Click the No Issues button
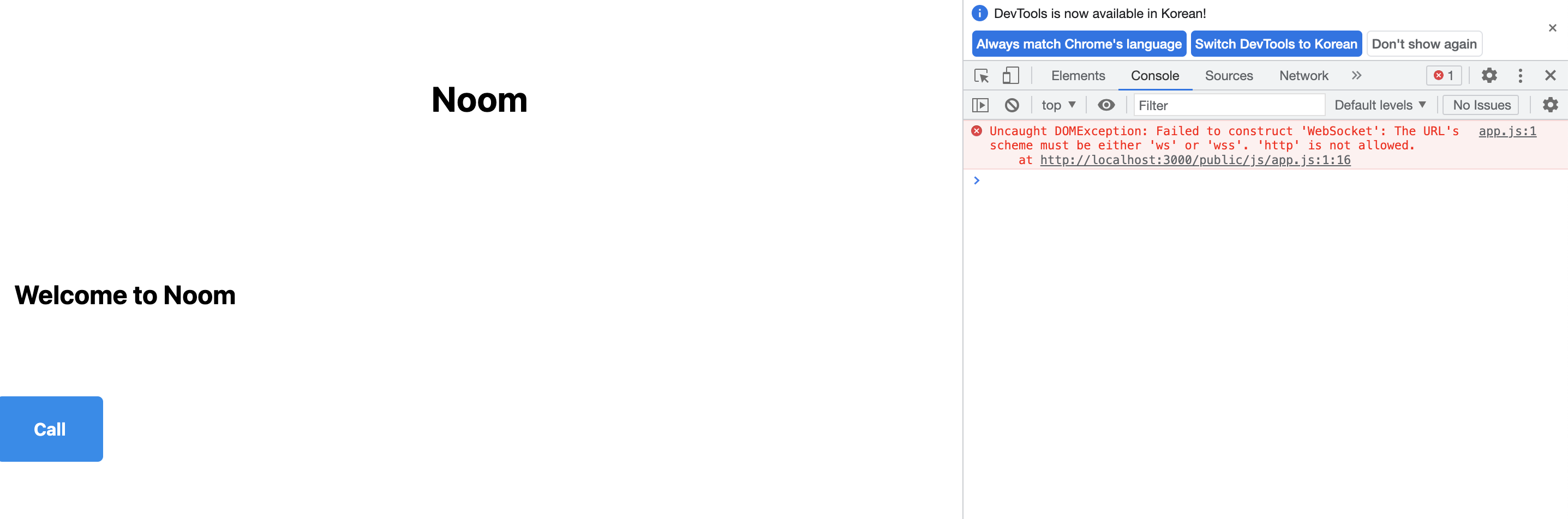The width and height of the screenshot is (1568, 519). point(1481,105)
